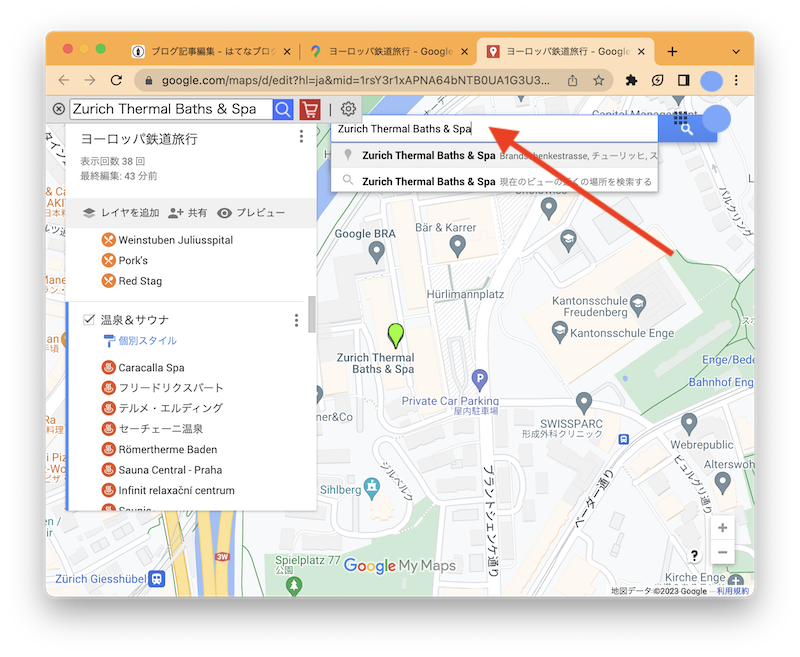The image size is (800, 657).
Task: Select Red Stag in the list
Action: pos(140,281)
